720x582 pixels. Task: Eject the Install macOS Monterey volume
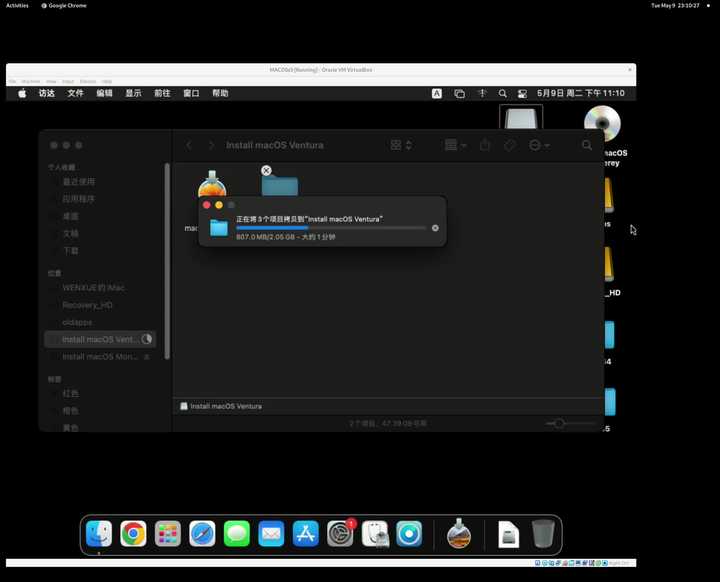(146, 357)
